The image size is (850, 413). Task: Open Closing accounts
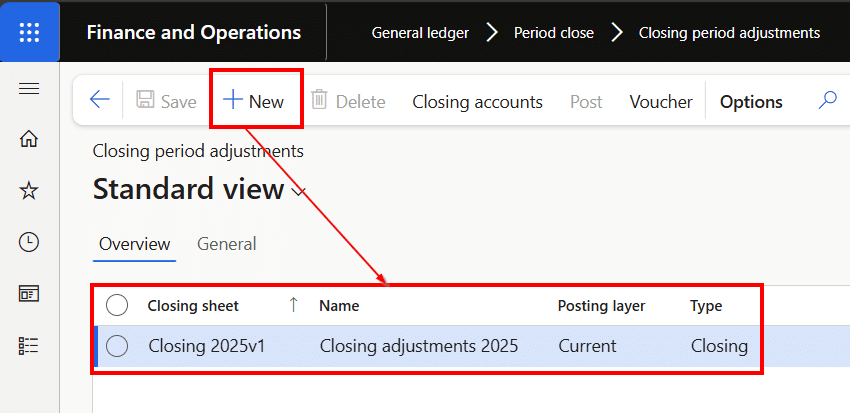(478, 102)
